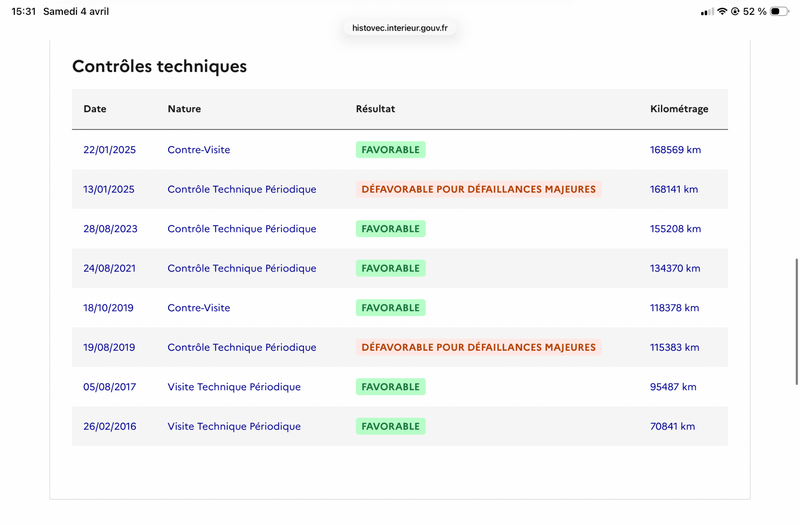Select the 70841 km mileage value
800x525 pixels.
tap(672, 426)
